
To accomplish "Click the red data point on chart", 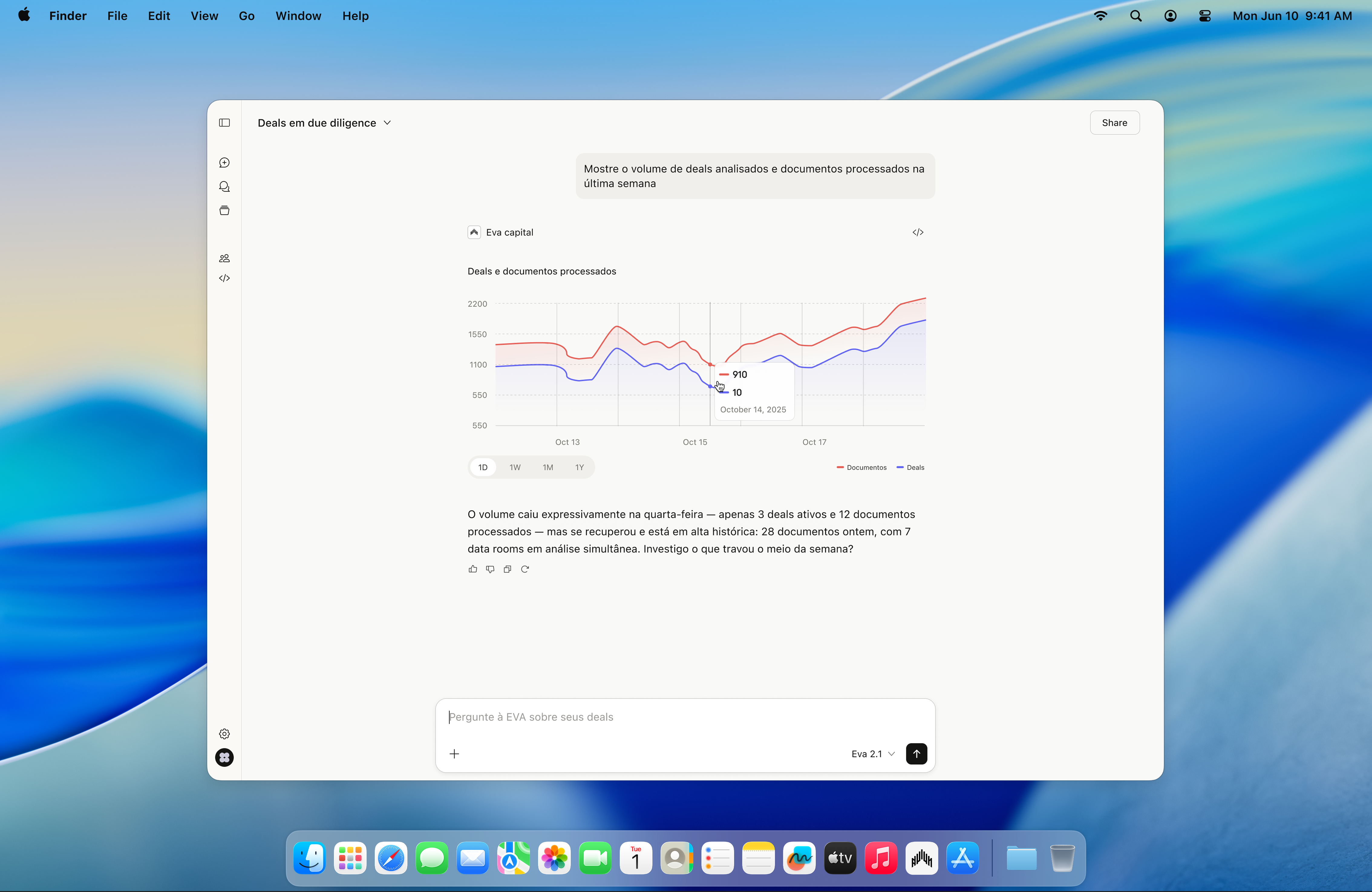I will point(710,364).
